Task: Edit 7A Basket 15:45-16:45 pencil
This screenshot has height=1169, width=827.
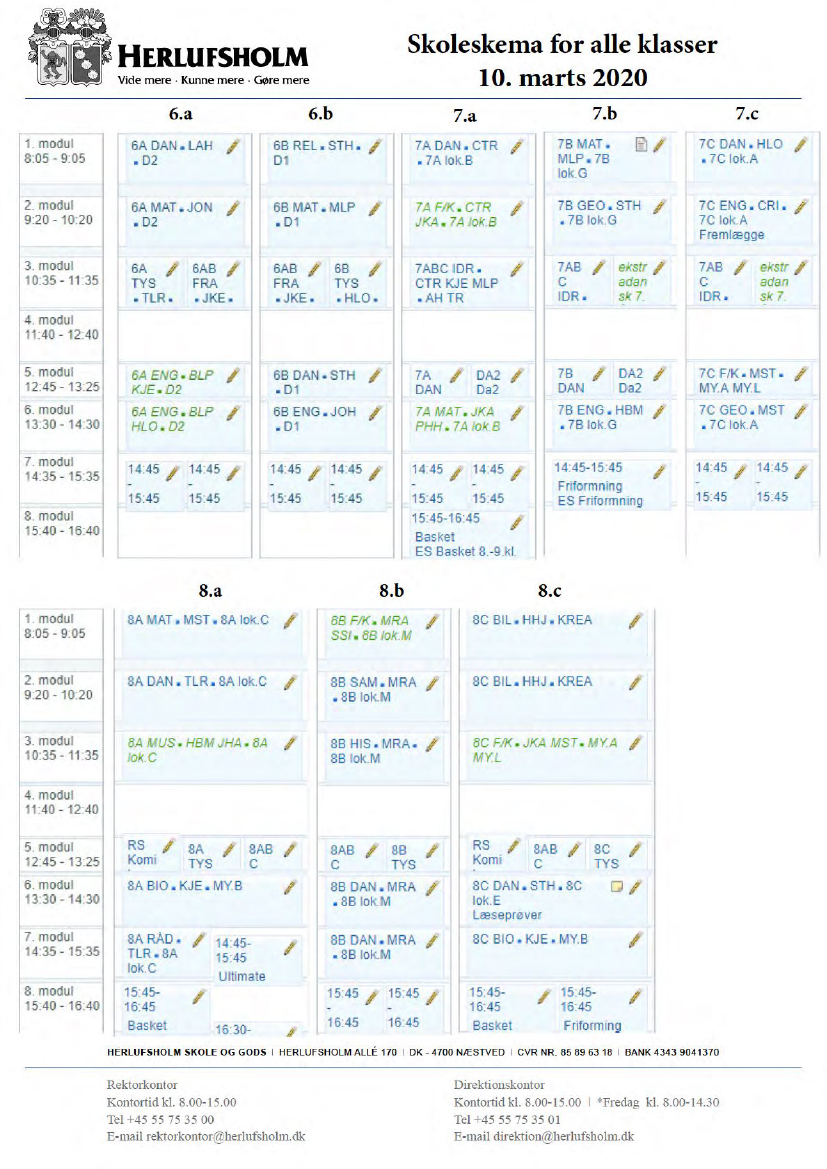Action: point(517,522)
